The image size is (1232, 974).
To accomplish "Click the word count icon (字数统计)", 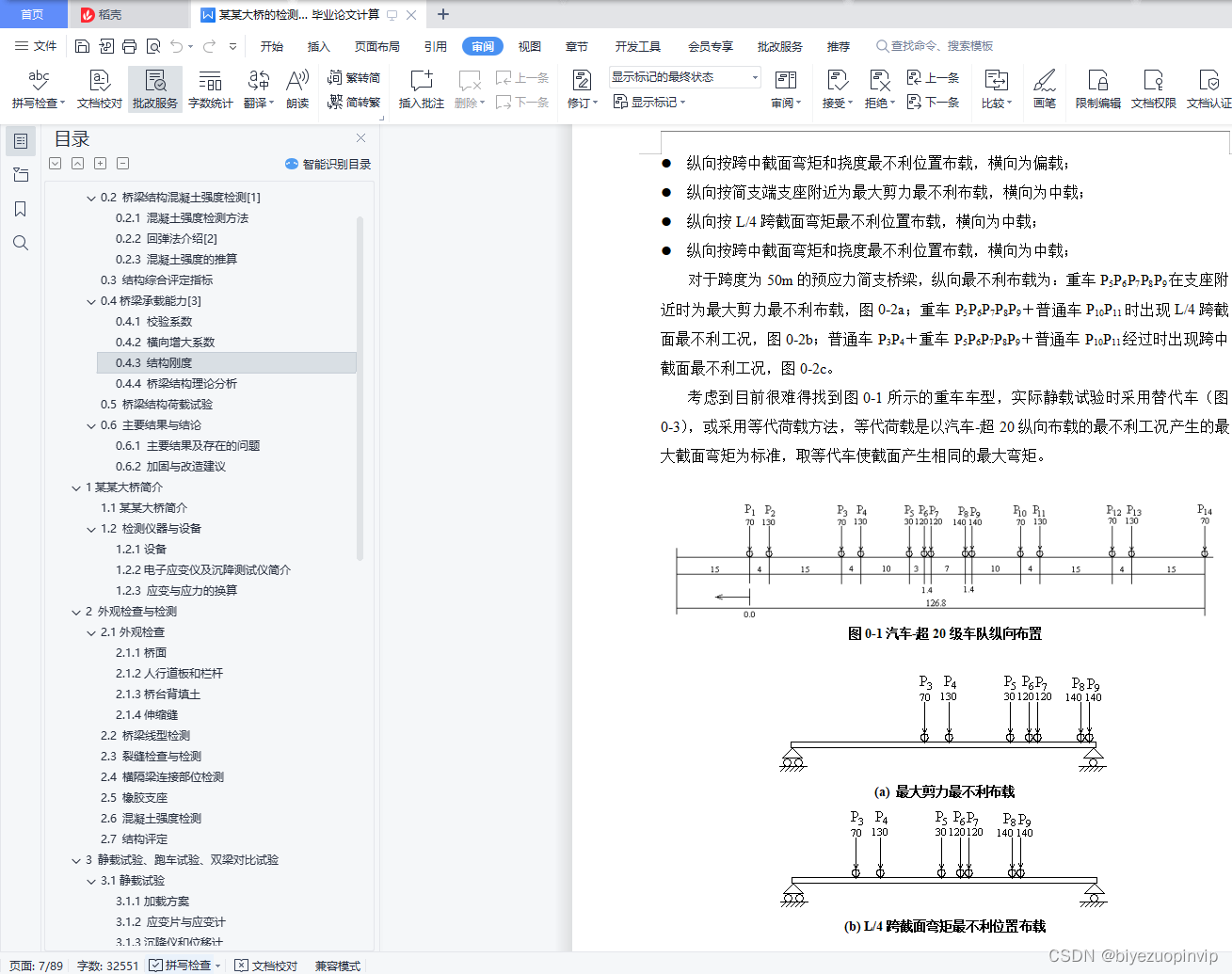I will point(210,89).
